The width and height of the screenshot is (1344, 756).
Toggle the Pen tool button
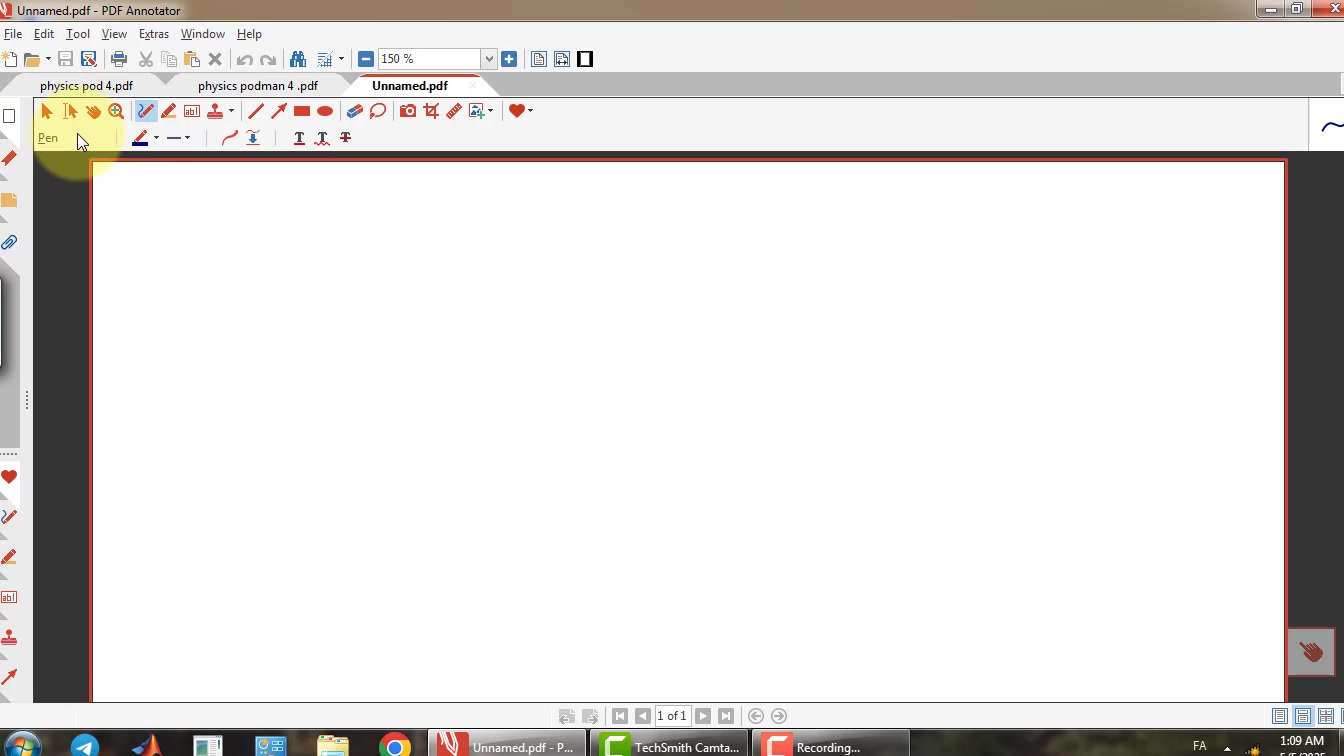(x=146, y=111)
